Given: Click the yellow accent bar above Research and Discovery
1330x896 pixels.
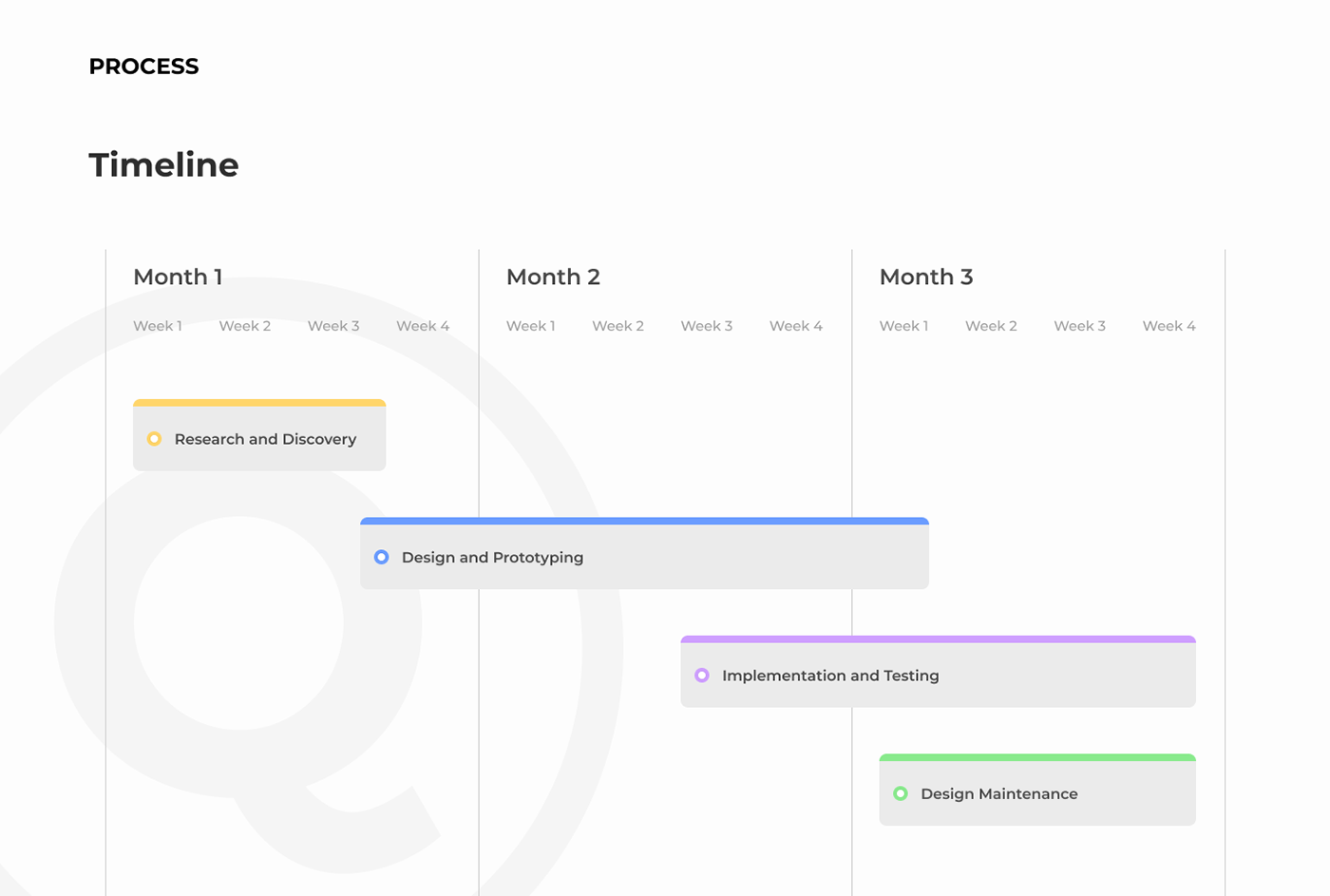Looking at the screenshot, I should coord(258,401).
